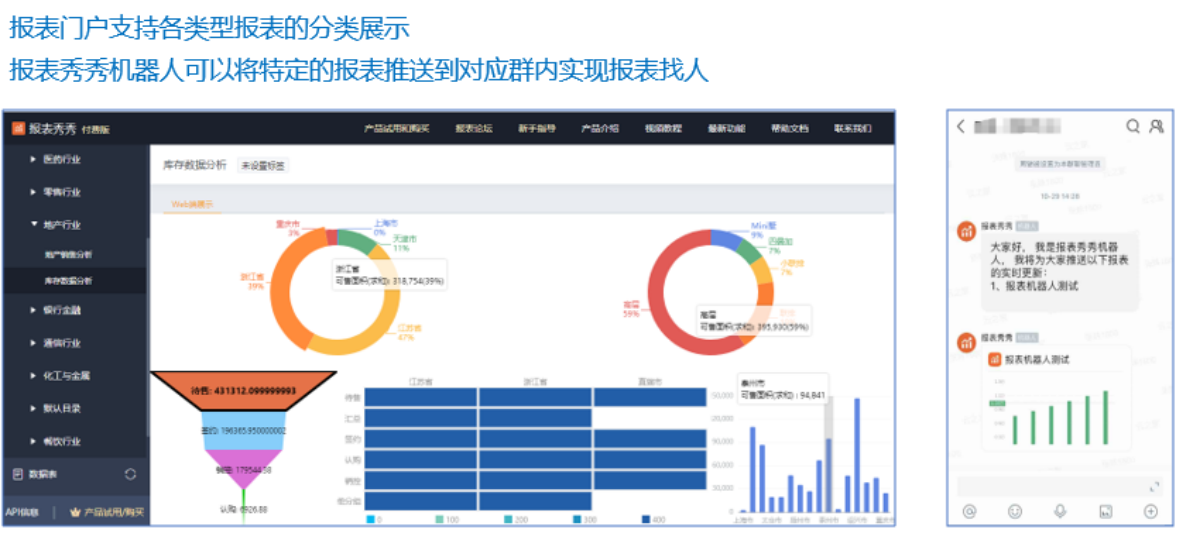
Task: Tap the microphone icon in chat toolbar
Action: pyautogui.click(x=1060, y=511)
